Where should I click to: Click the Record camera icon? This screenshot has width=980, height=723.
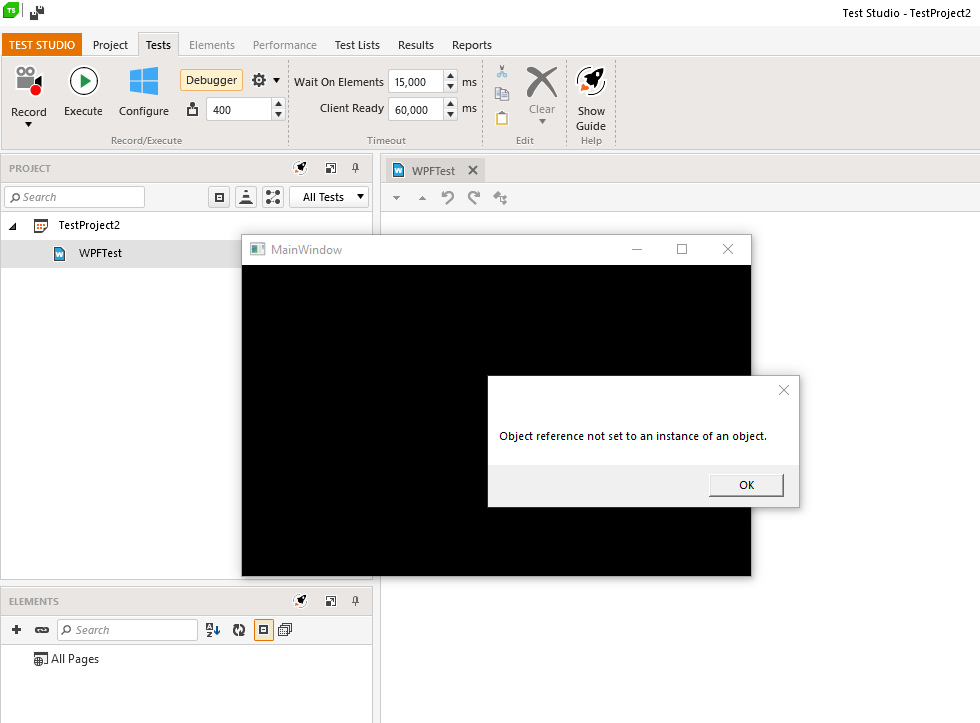29,81
